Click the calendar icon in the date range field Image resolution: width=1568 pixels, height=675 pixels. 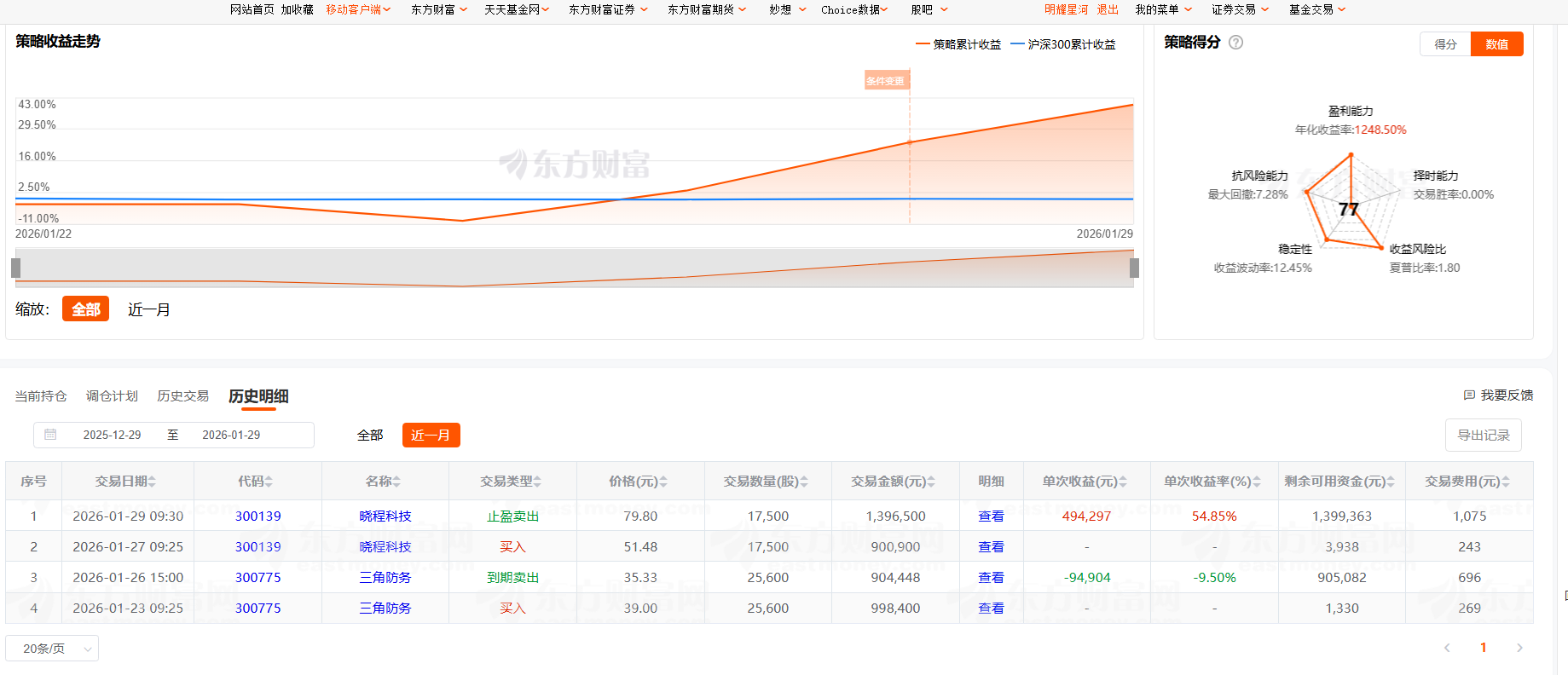50,435
